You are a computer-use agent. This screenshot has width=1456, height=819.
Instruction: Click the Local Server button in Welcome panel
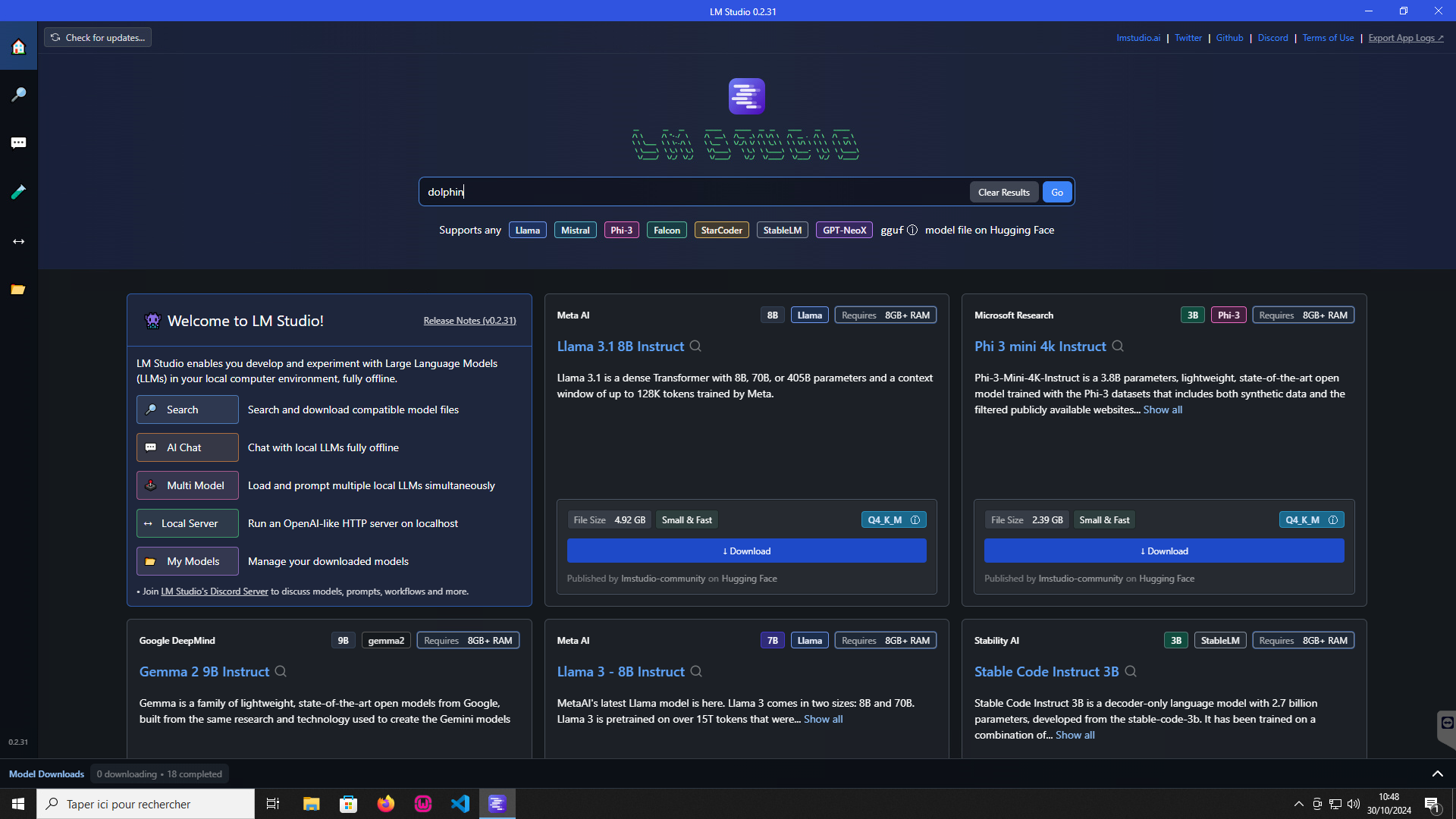[x=187, y=523]
